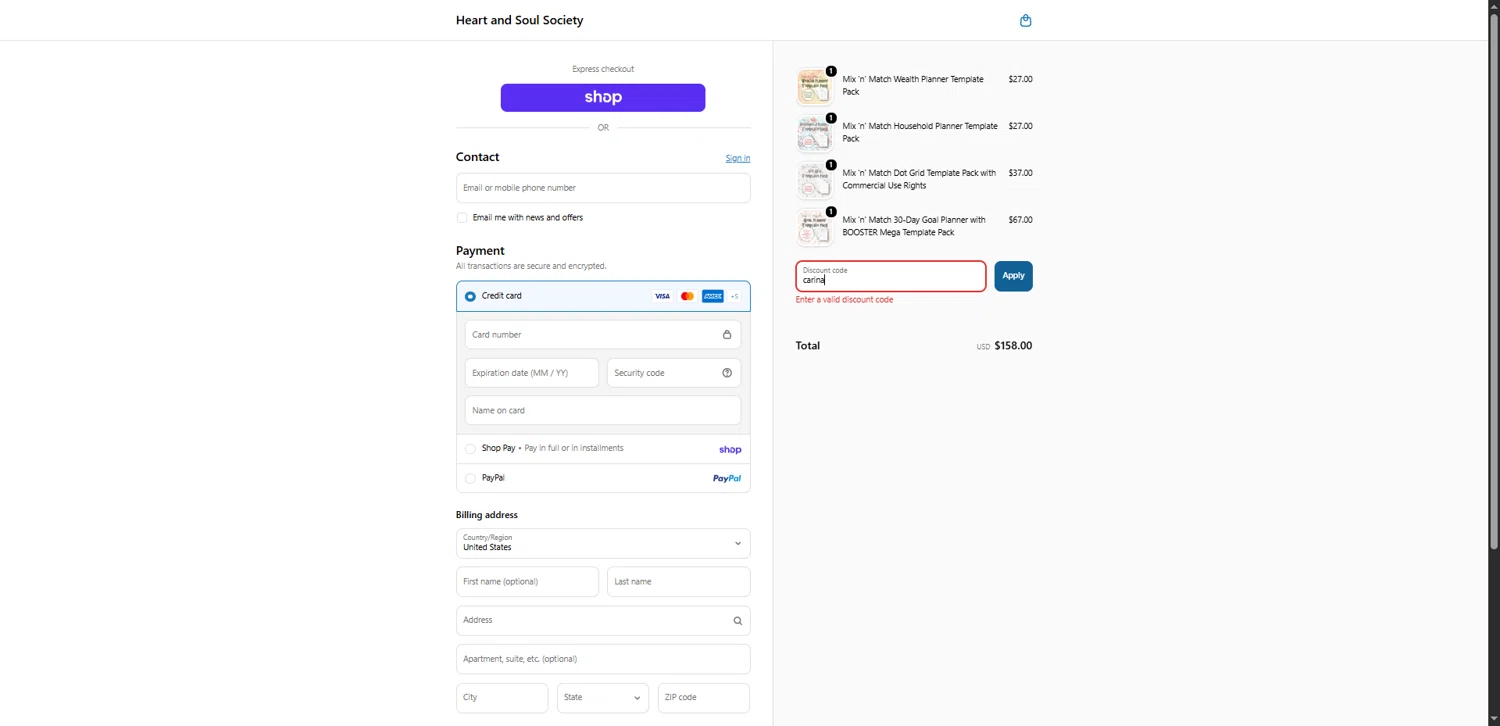Image resolution: width=1500 pixels, height=726 pixels.
Task: Open the shopping bag cart icon
Action: pos(1025,20)
